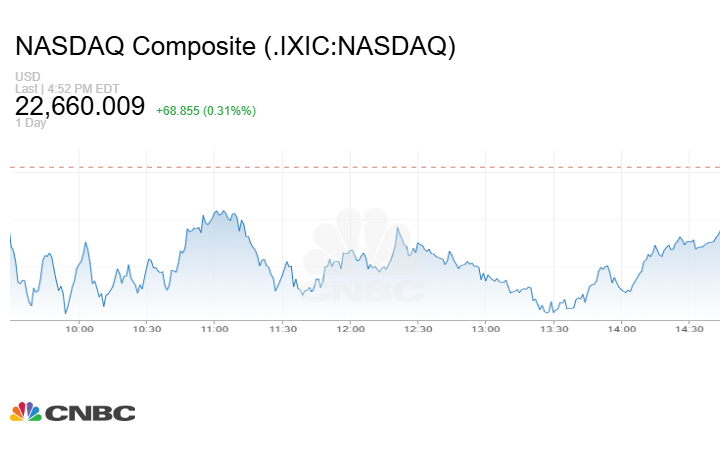This screenshot has width=720, height=450.
Task: Select the 1 Day range label
Action: point(30,124)
